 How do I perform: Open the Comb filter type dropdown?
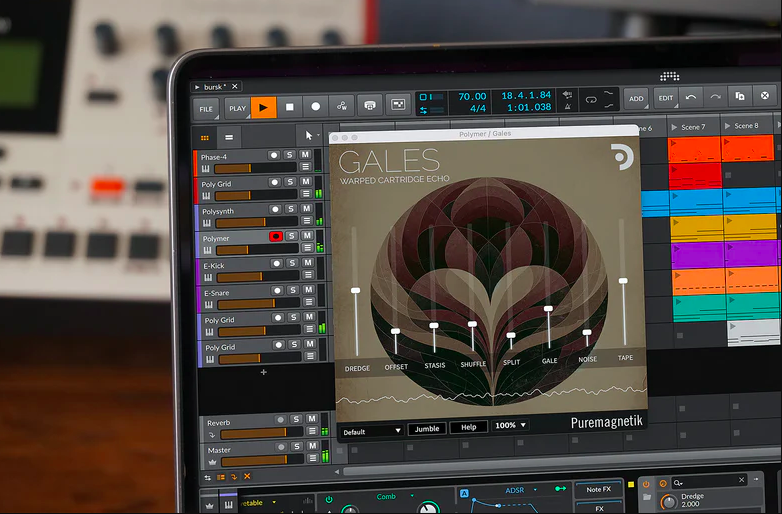[x=412, y=496]
